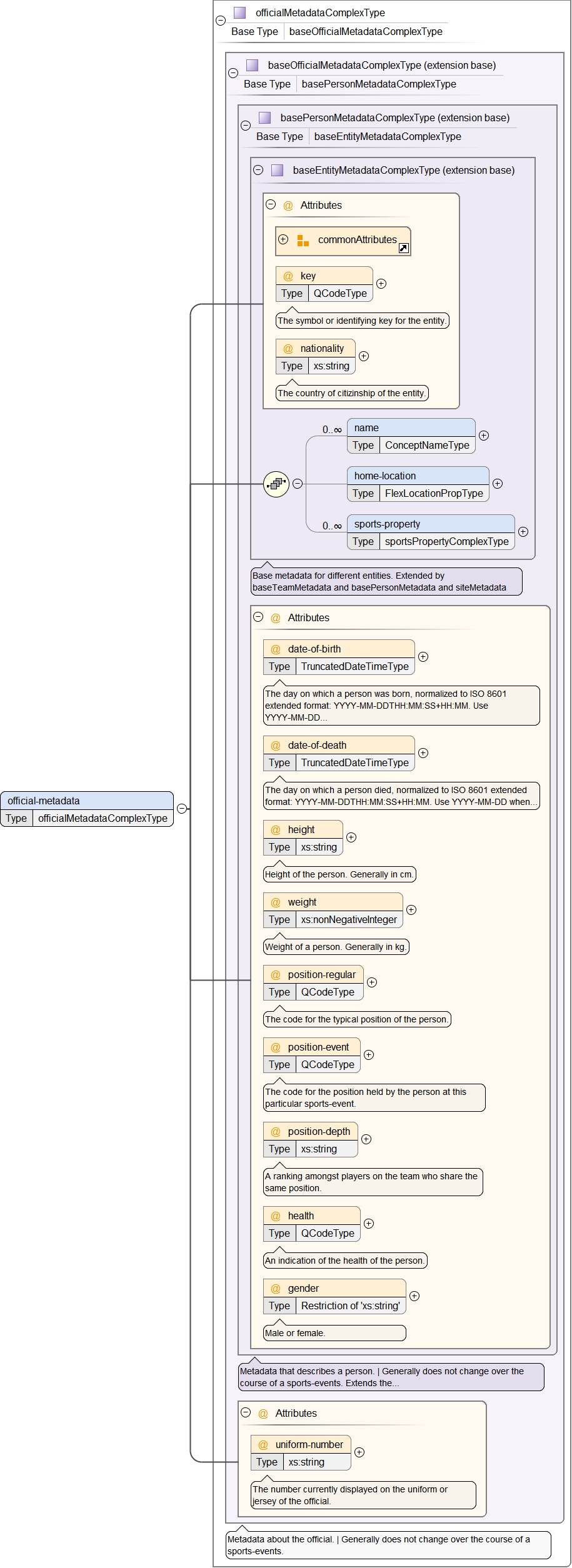Collapse the baseOfficialMetadataComplexType extension section

[233, 72]
